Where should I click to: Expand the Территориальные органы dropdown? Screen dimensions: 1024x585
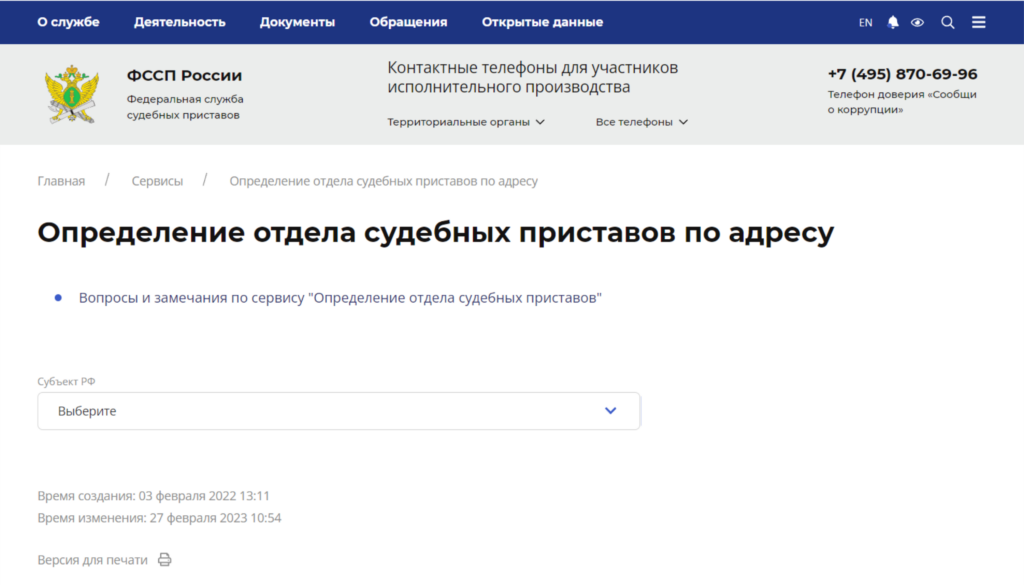click(x=466, y=122)
